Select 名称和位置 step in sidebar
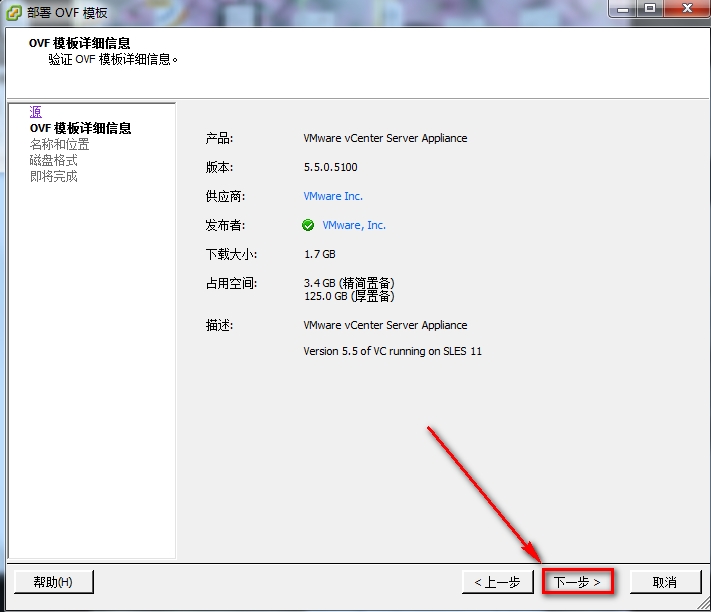 59,144
